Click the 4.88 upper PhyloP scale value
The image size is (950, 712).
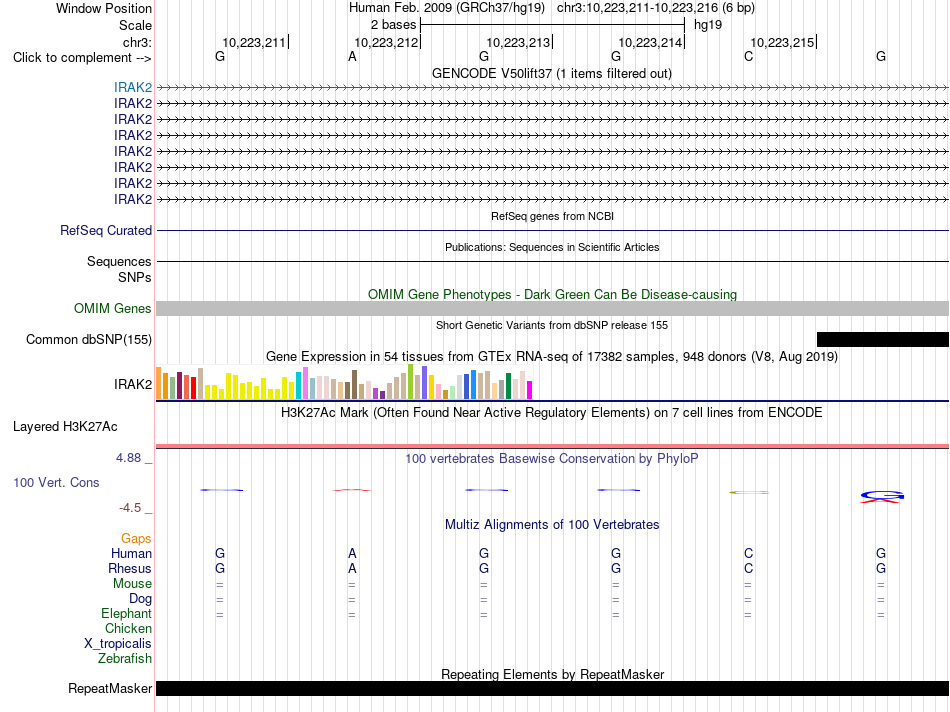[128, 458]
